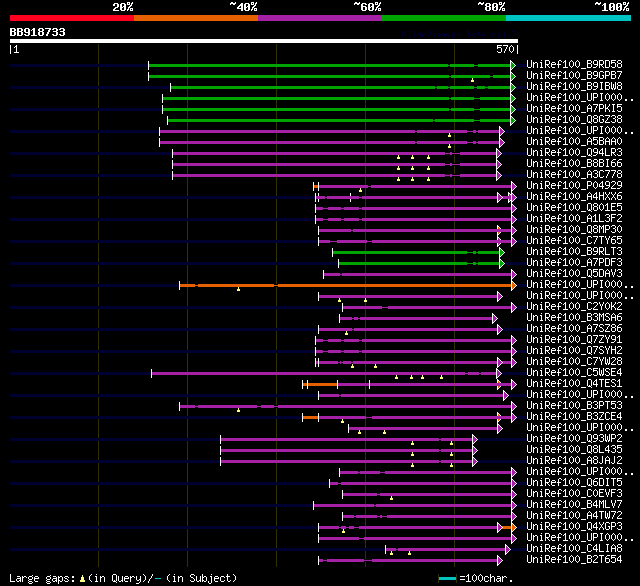Click the UniRef100_Q8L435 hit name
This screenshot has width=640, height=586.
tap(574, 450)
